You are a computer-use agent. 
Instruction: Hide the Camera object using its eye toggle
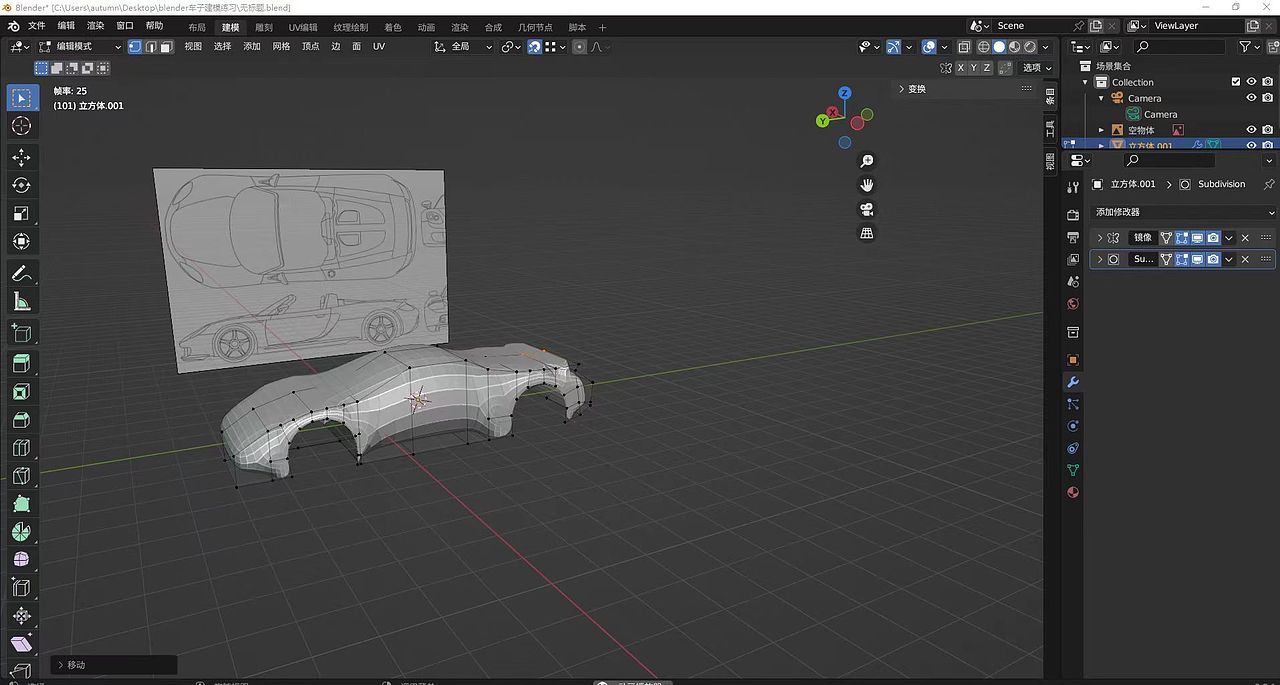(1251, 98)
